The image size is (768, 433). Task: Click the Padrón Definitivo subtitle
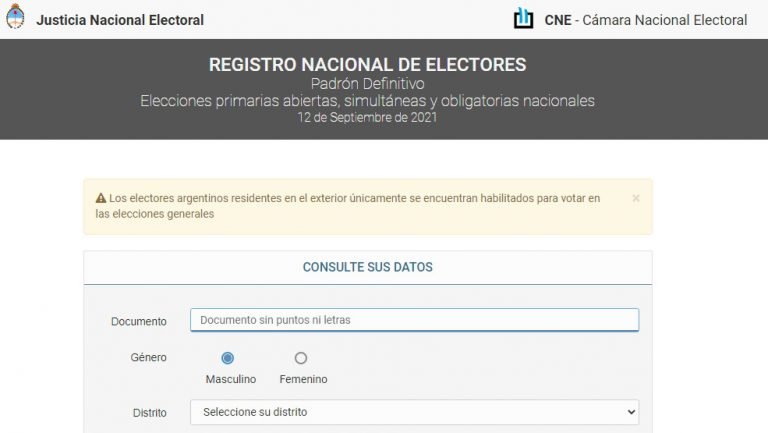[367, 84]
